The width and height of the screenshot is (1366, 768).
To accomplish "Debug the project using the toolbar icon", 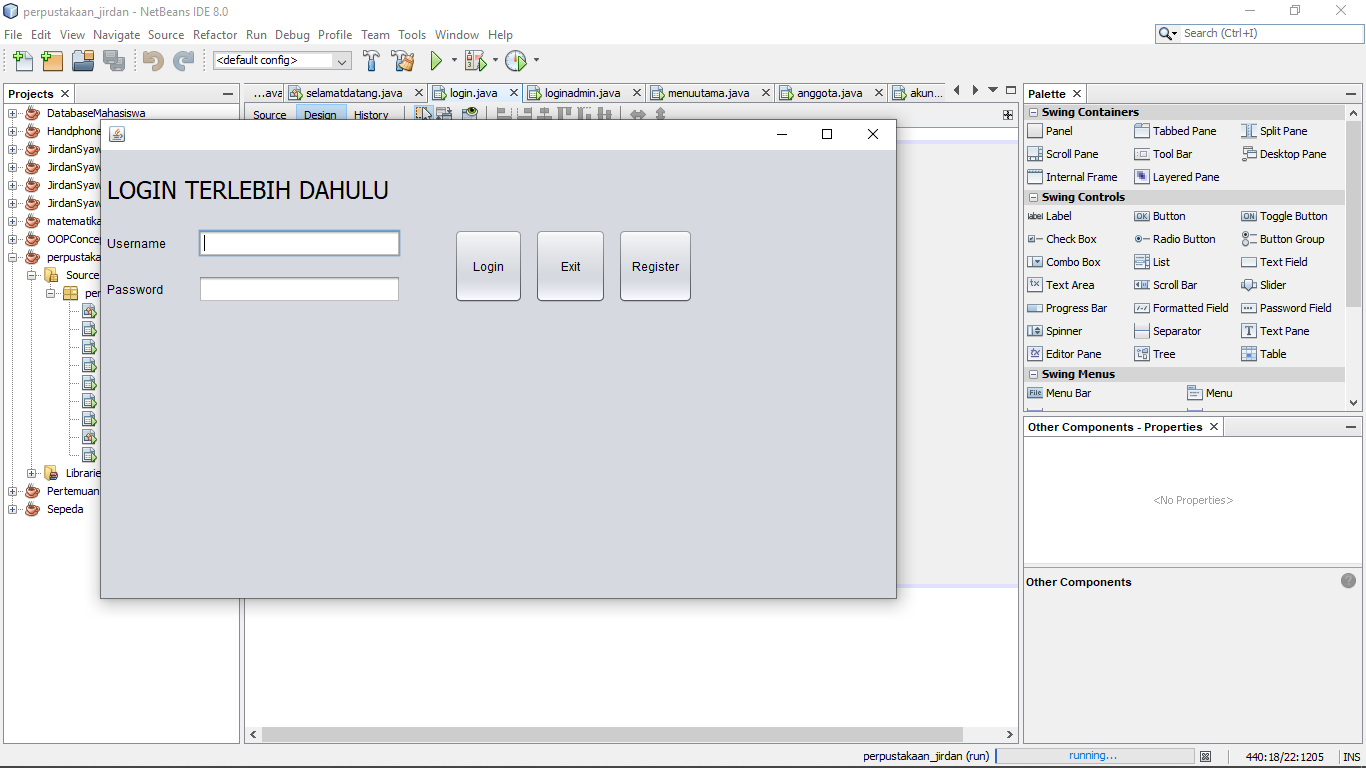I will pyautogui.click(x=475, y=61).
